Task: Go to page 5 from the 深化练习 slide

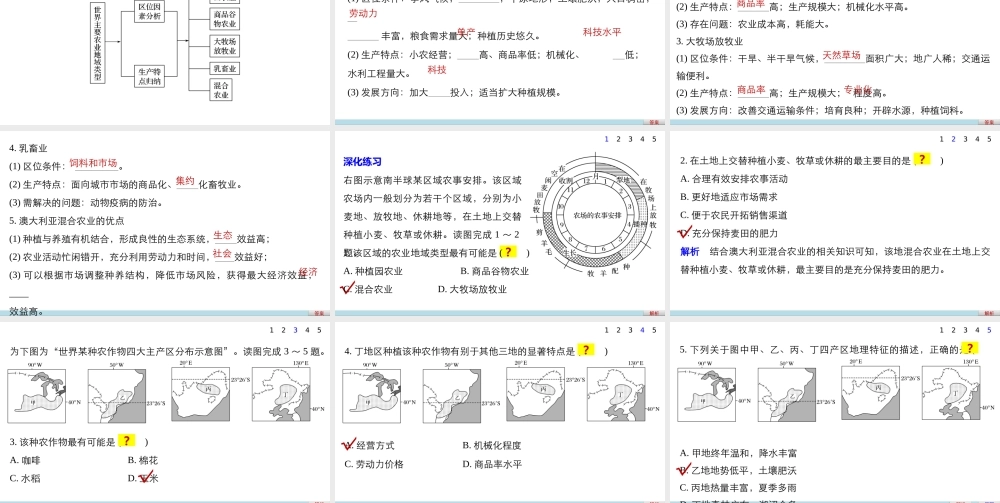Action: pyautogui.click(x=654, y=139)
